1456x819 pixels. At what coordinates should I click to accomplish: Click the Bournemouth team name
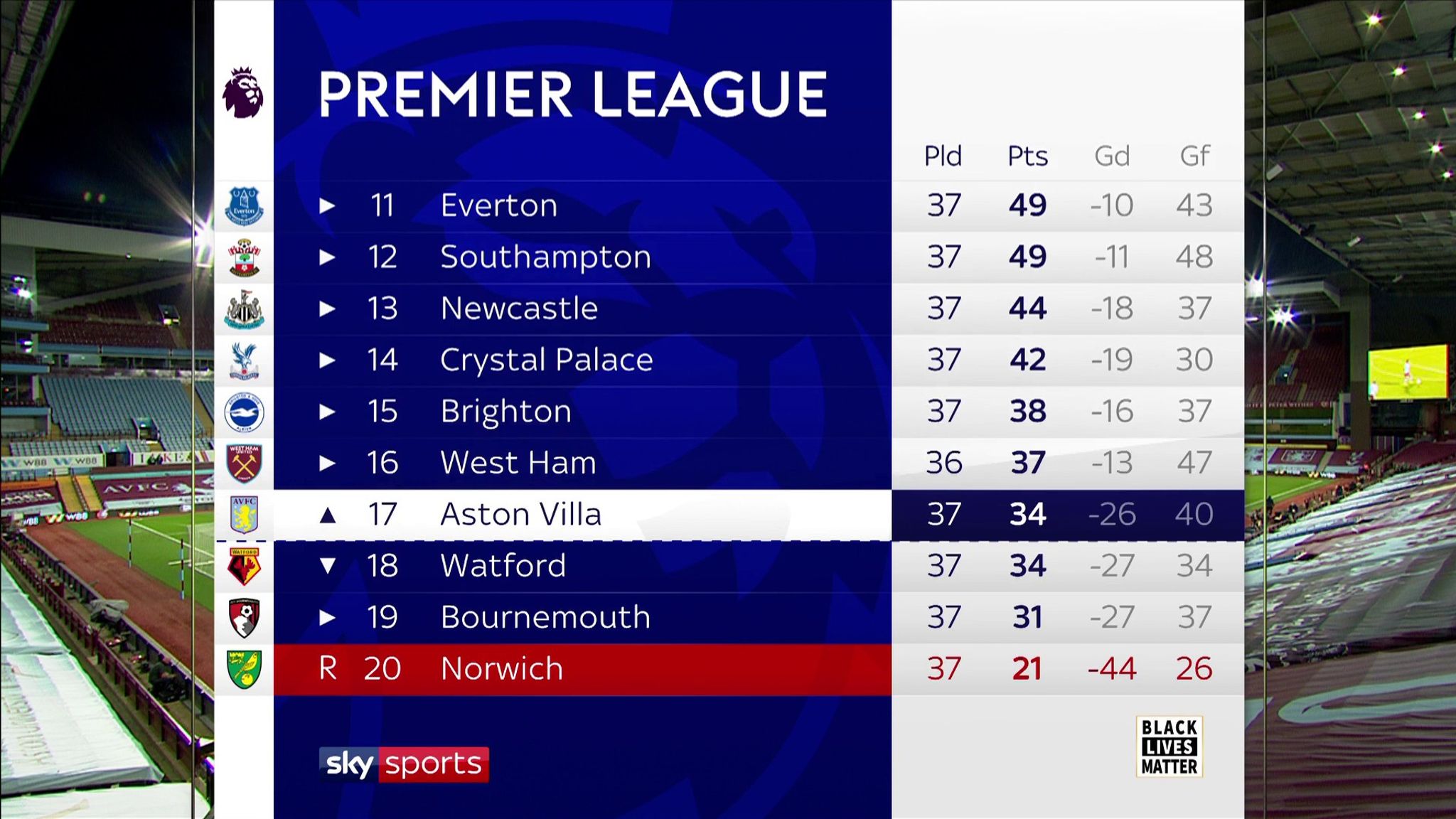coord(545,617)
